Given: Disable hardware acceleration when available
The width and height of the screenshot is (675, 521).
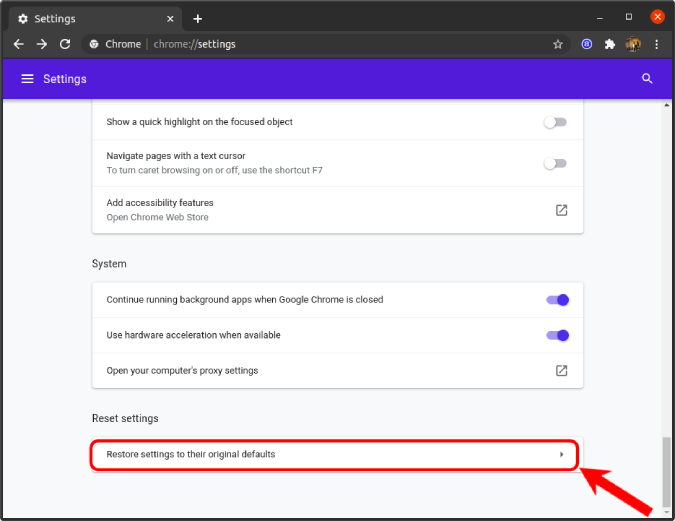Looking at the screenshot, I should (x=557, y=335).
